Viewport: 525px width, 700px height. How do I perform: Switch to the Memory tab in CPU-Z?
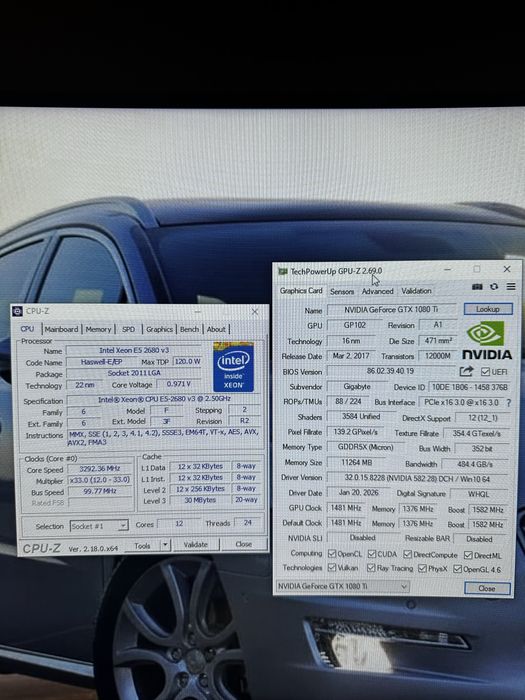[x=98, y=329]
